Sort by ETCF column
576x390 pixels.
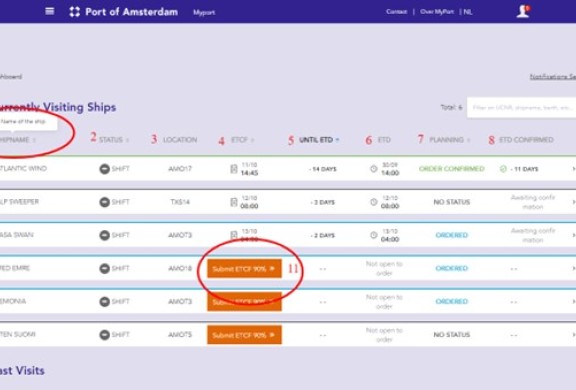point(242,140)
